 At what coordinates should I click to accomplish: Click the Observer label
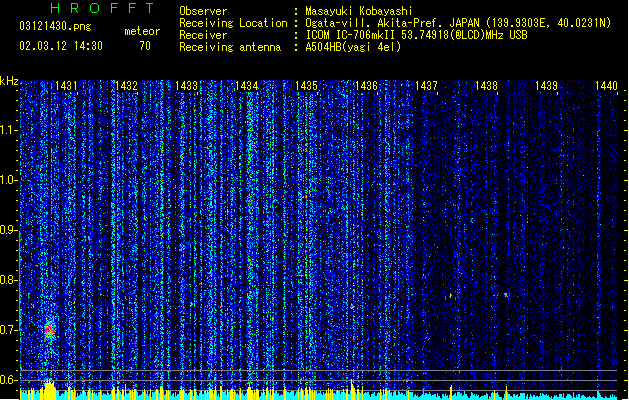coord(203,11)
